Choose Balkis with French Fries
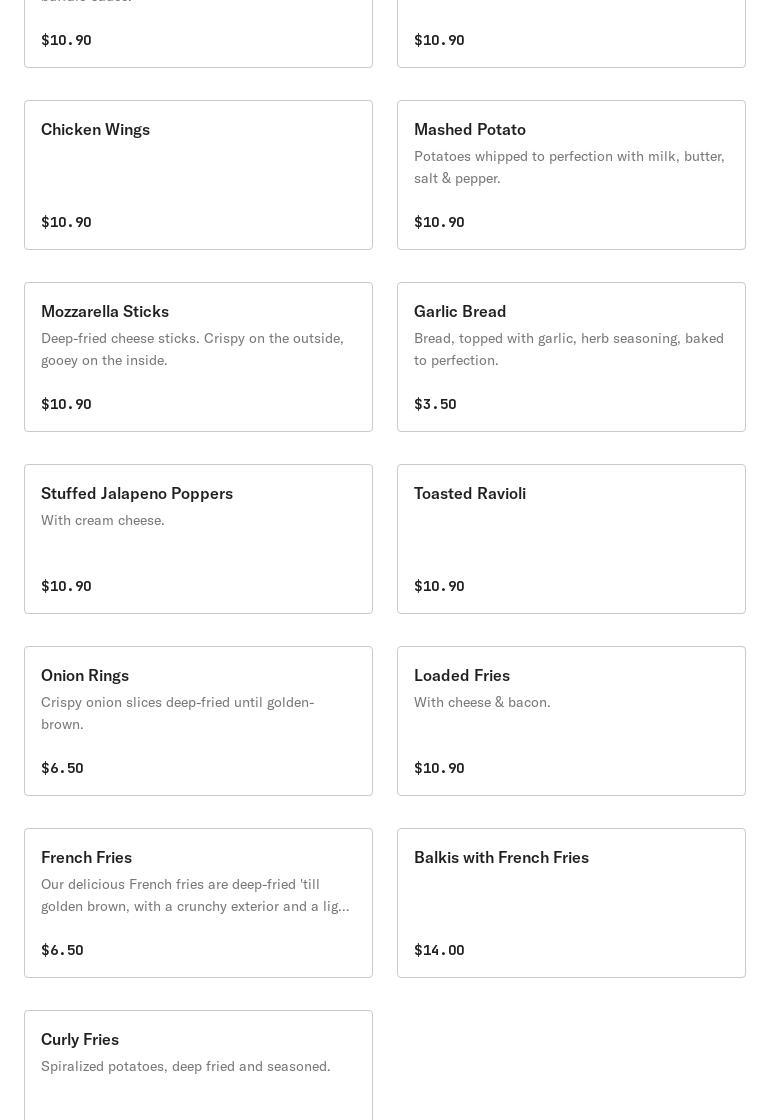This screenshot has height=1120, width=770. [x=571, y=903]
